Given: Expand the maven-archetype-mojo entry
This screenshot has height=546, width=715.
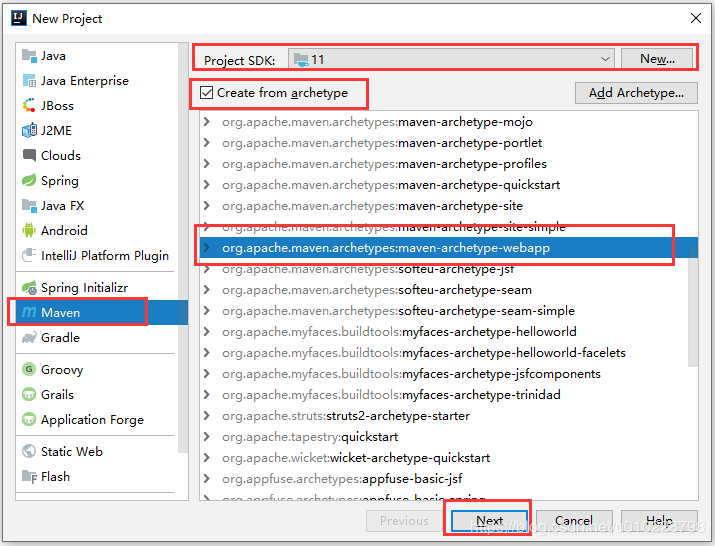Looking at the screenshot, I should 207,122.
